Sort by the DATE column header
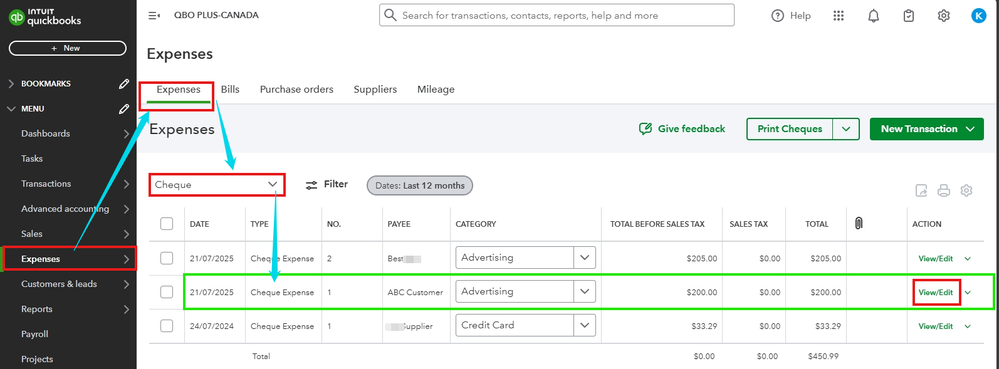 tap(199, 224)
